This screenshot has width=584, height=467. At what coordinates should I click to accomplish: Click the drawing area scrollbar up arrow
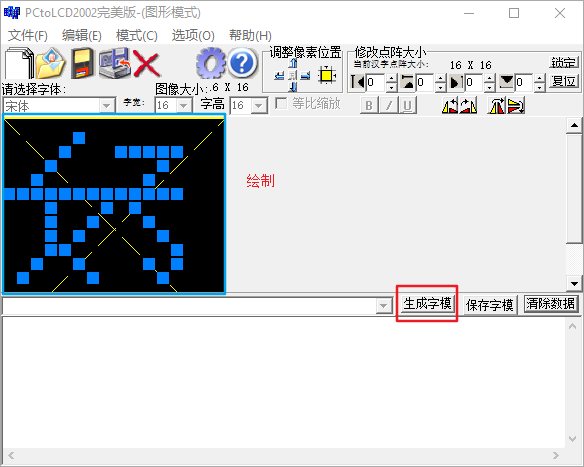574,125
